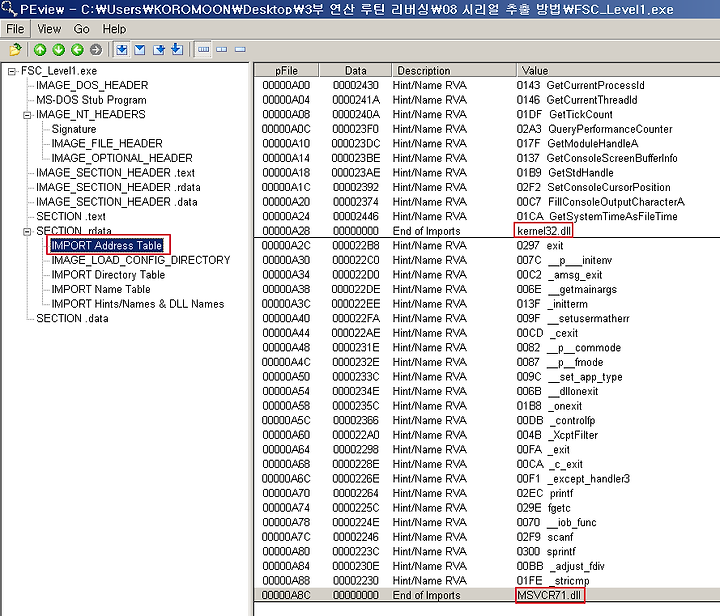The height and width of the screenshot is (616, 720).
Task: Collapse the SECTION .rdata tree node
Action: click(27, 231)
